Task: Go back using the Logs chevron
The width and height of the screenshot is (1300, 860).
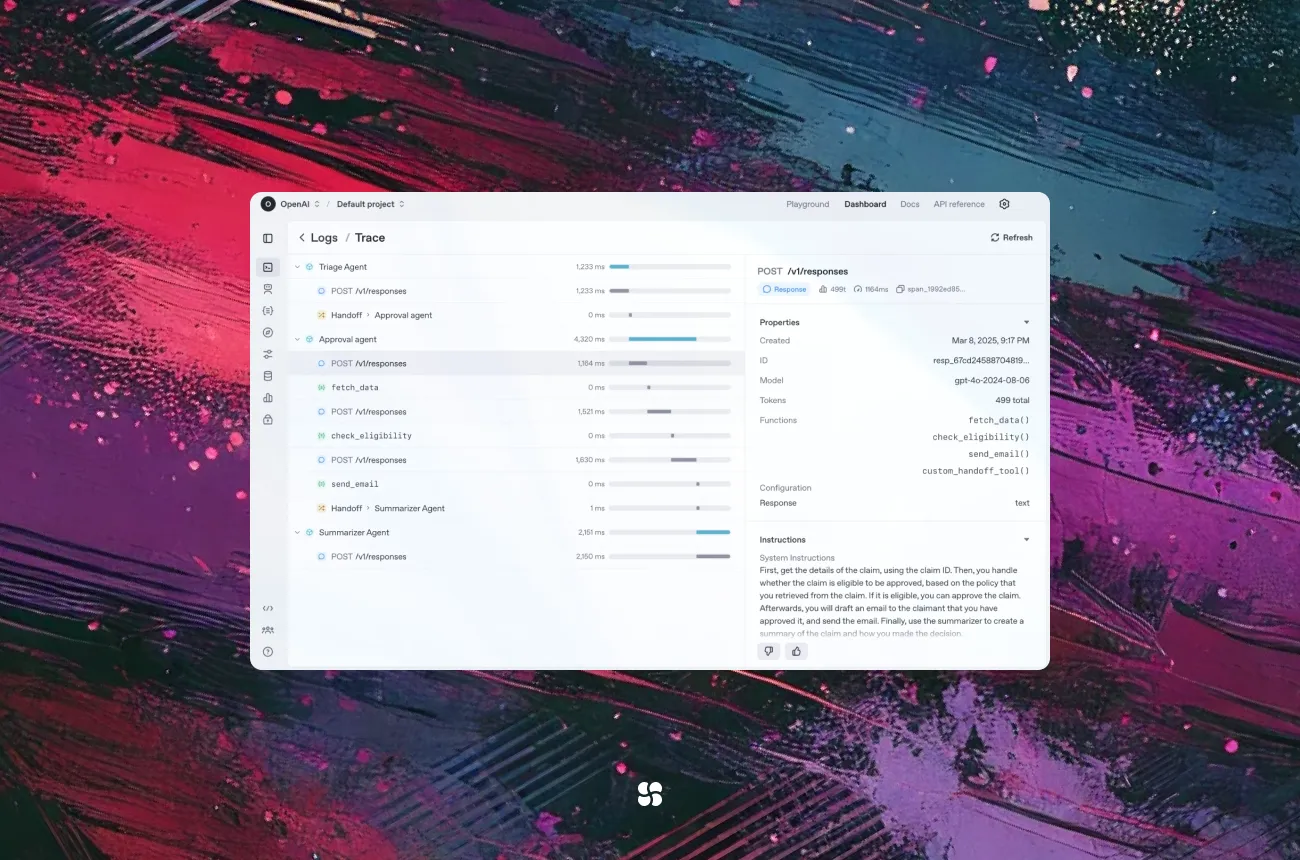Action: pyautogui.click(x=302, y=238)
